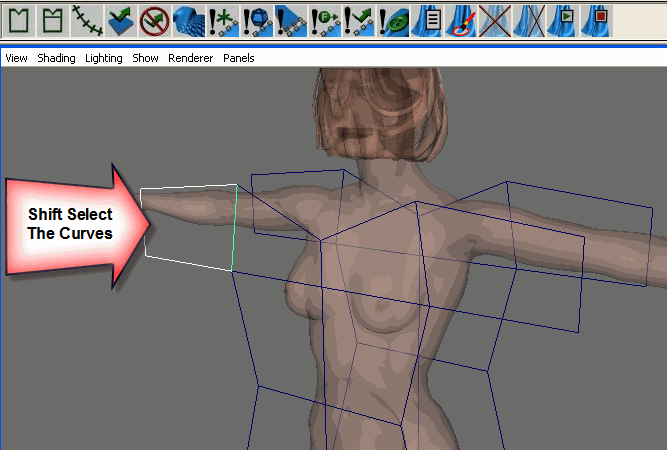
Task: Open the Panels menu
Action: pyautogui.click(x=238, y=58)
